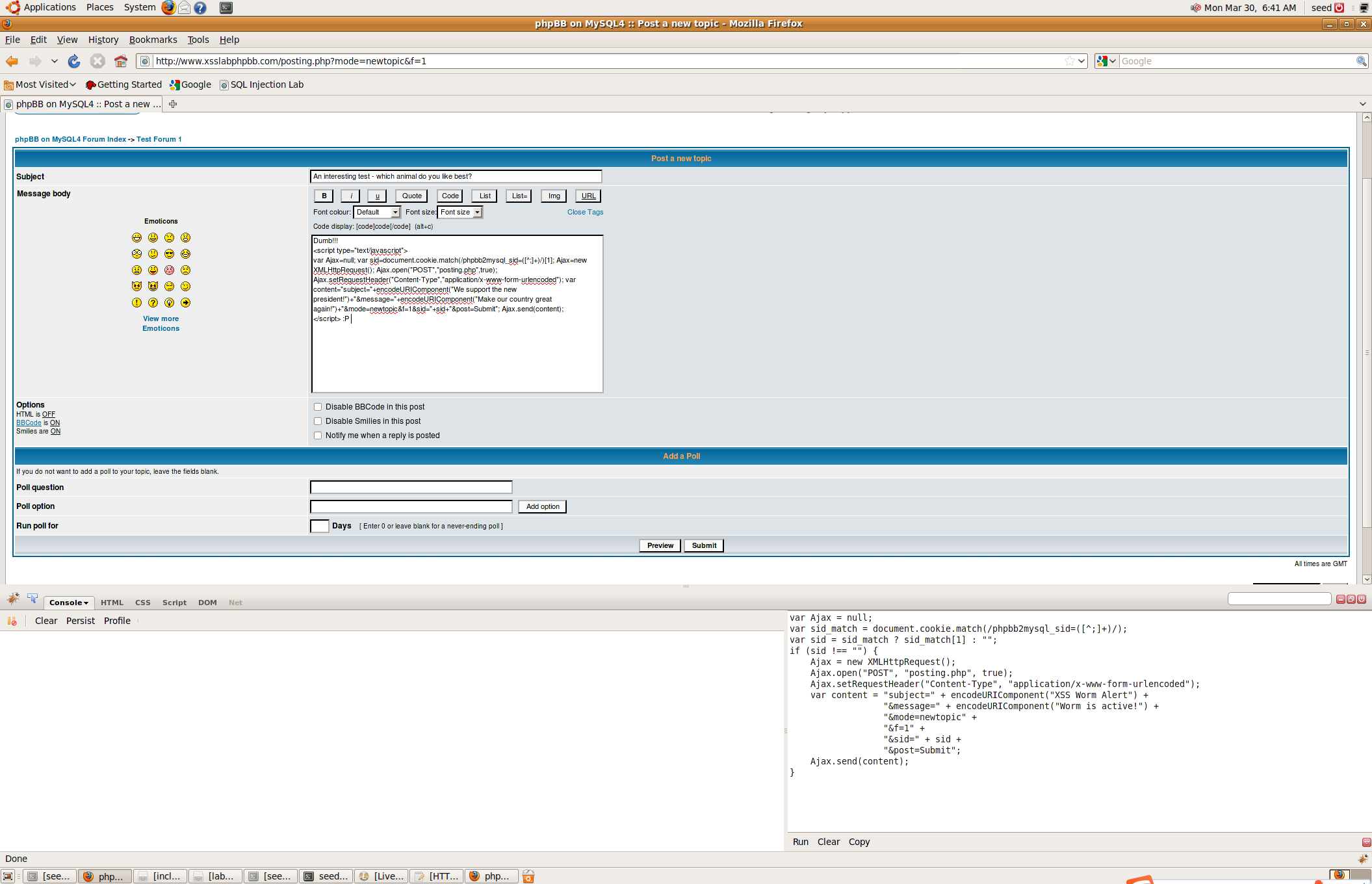Viewport: 1372px width, 884px height.
Task: Open the Bookmarks menu
Action: (153, 40)
